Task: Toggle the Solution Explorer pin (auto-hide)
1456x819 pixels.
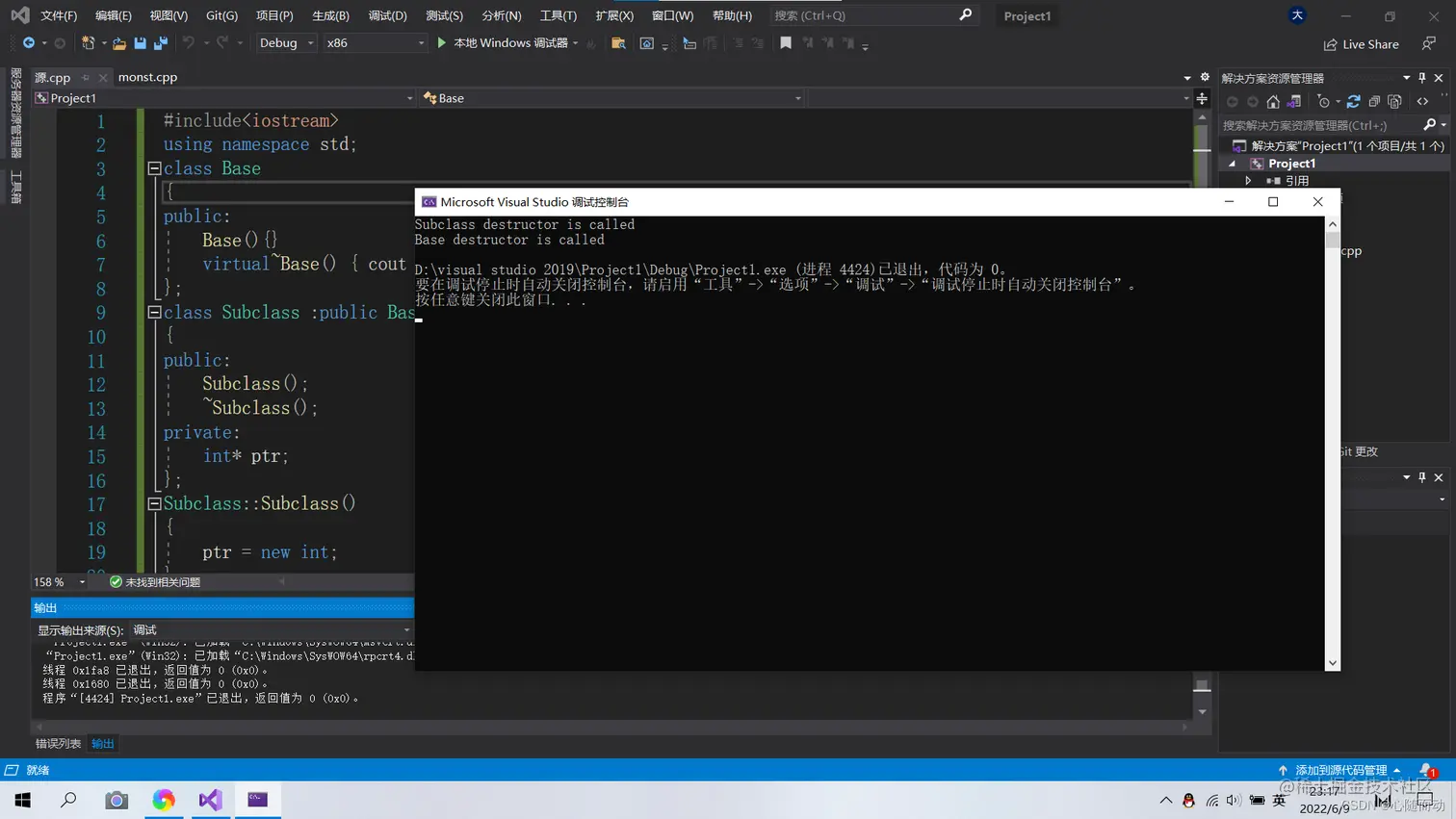Action: 1422,78
